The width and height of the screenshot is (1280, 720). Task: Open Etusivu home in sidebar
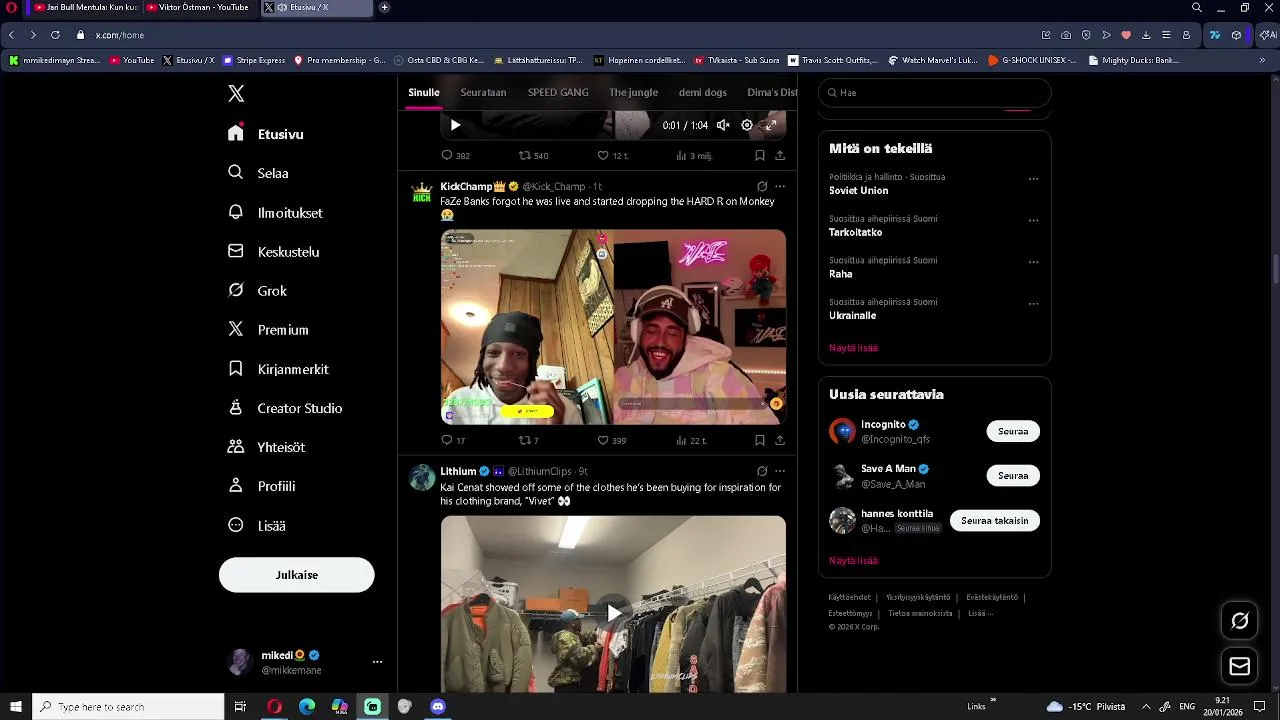tap(265, 134)
